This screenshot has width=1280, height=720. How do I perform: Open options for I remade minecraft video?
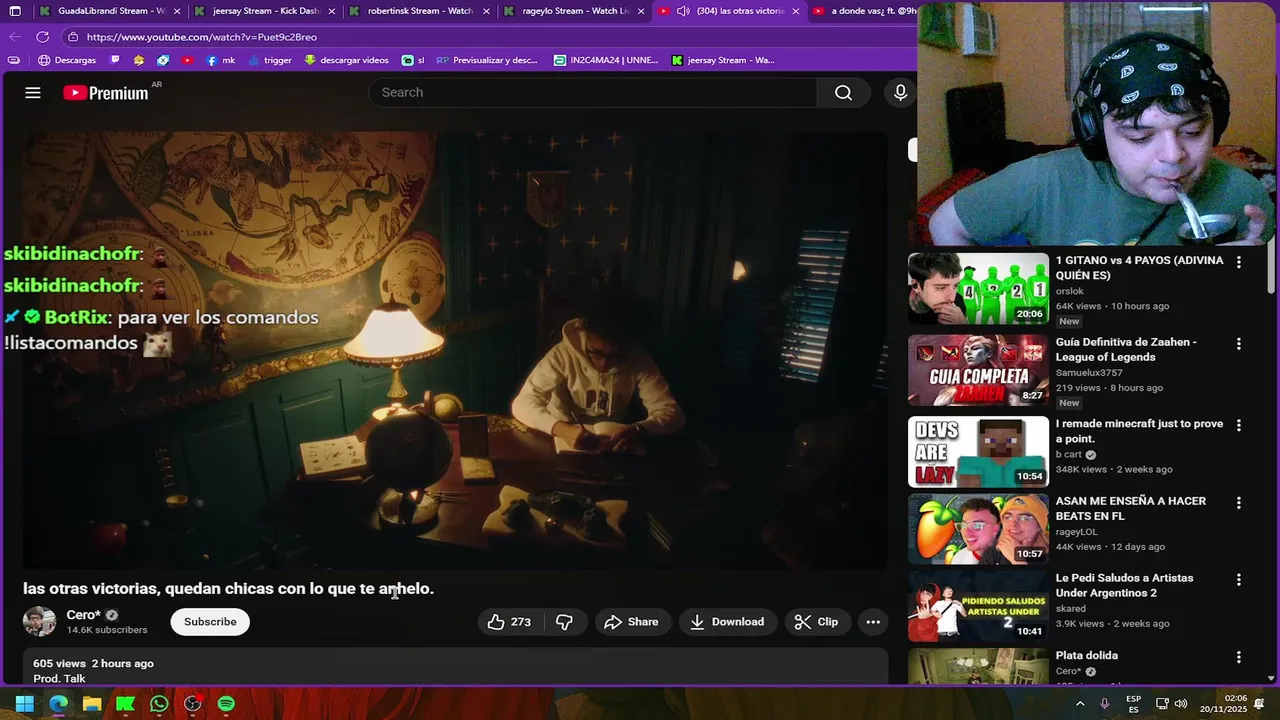coord(1238,425)
